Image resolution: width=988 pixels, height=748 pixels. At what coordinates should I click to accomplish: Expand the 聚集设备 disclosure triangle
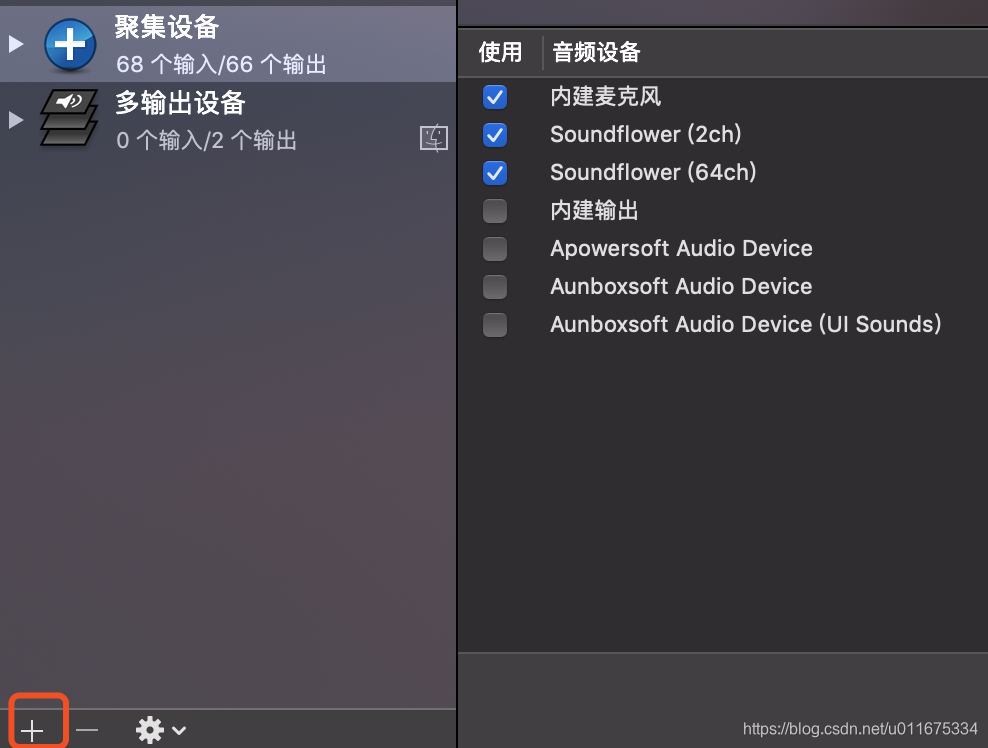pos(15,44)
